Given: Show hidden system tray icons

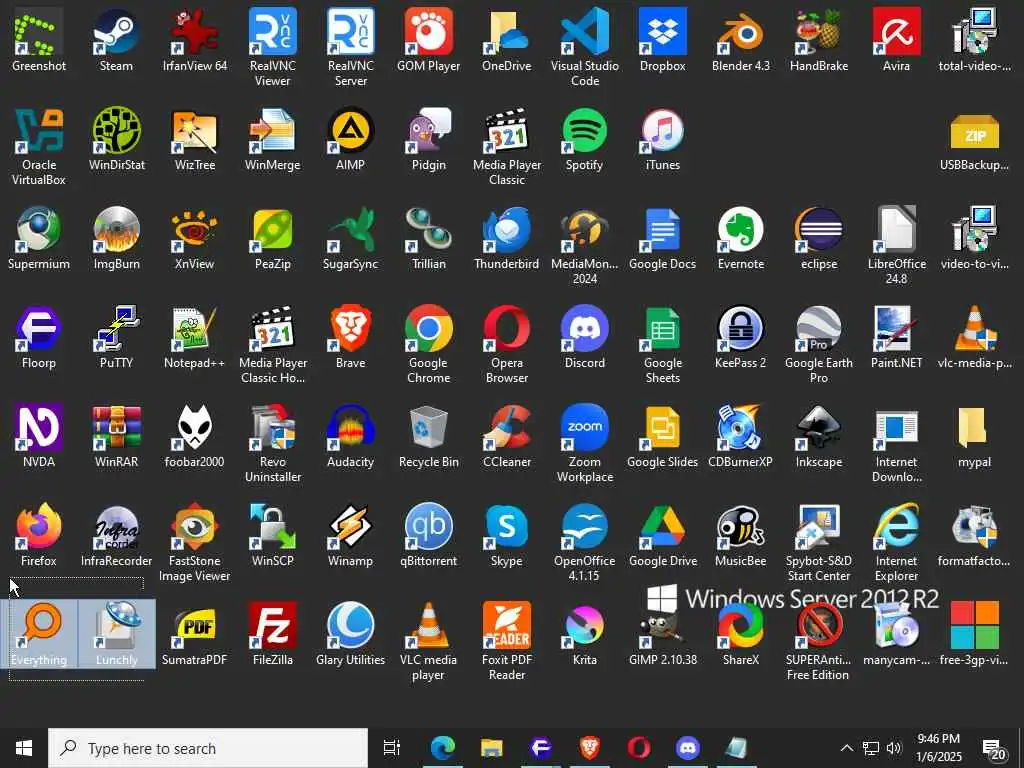Looking at the screenshot, I should pyautogui.click(x=846, y=748).
